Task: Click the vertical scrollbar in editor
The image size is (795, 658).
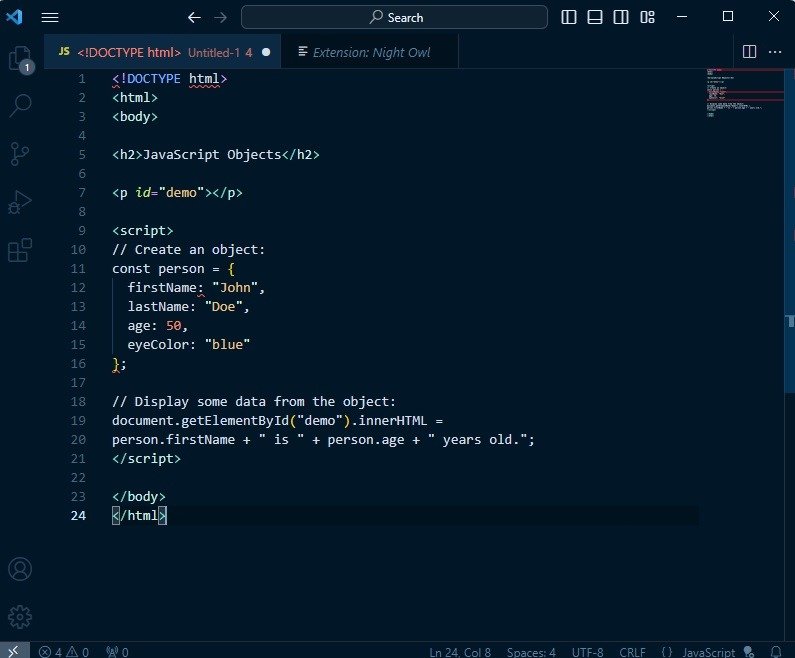Action: pos(790,231)
